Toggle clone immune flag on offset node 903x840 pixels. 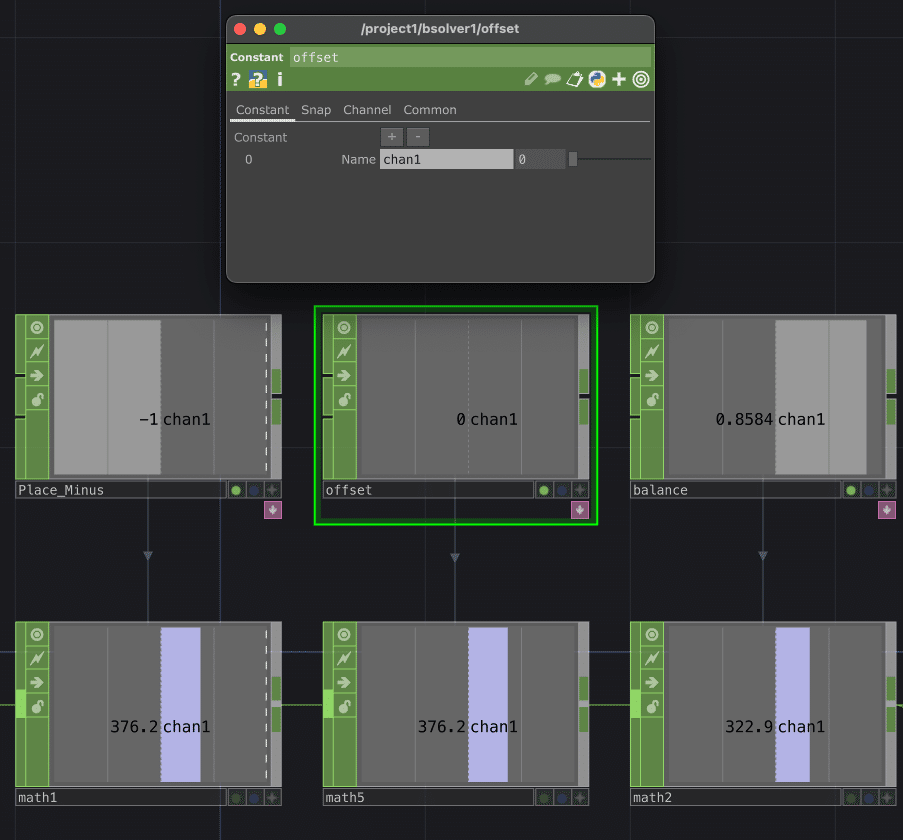point(344,351)
